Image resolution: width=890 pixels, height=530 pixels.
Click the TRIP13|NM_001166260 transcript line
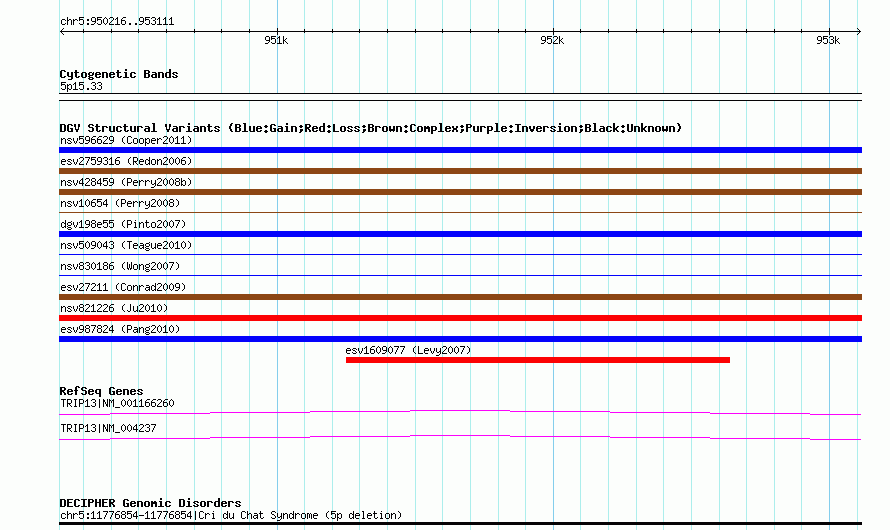pyautogui.click(x=460, y=413)
